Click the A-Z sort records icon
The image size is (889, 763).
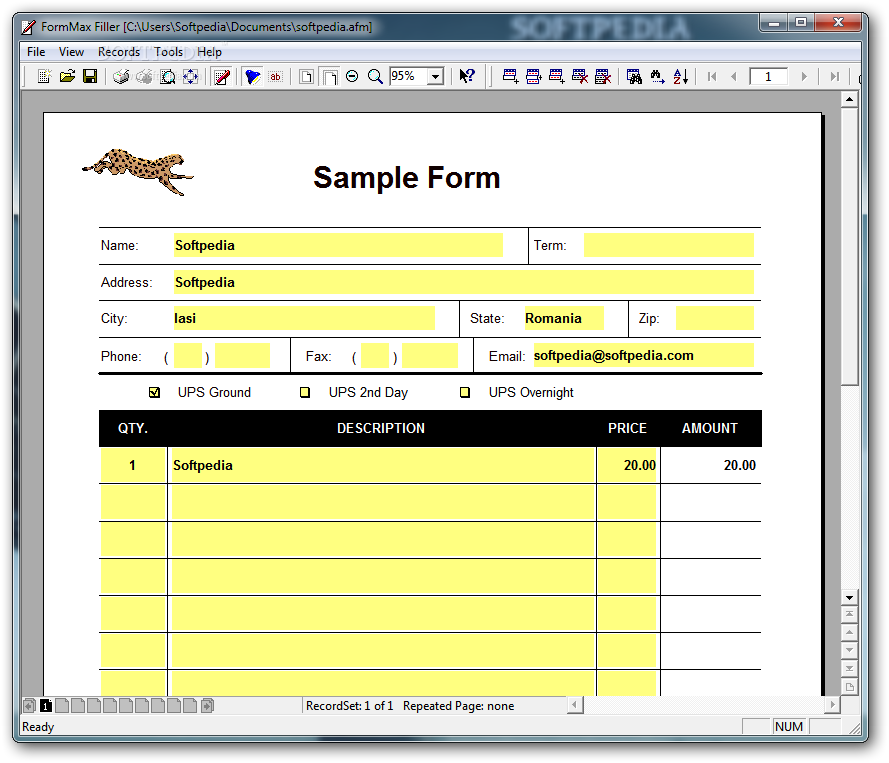coord(680,76)
